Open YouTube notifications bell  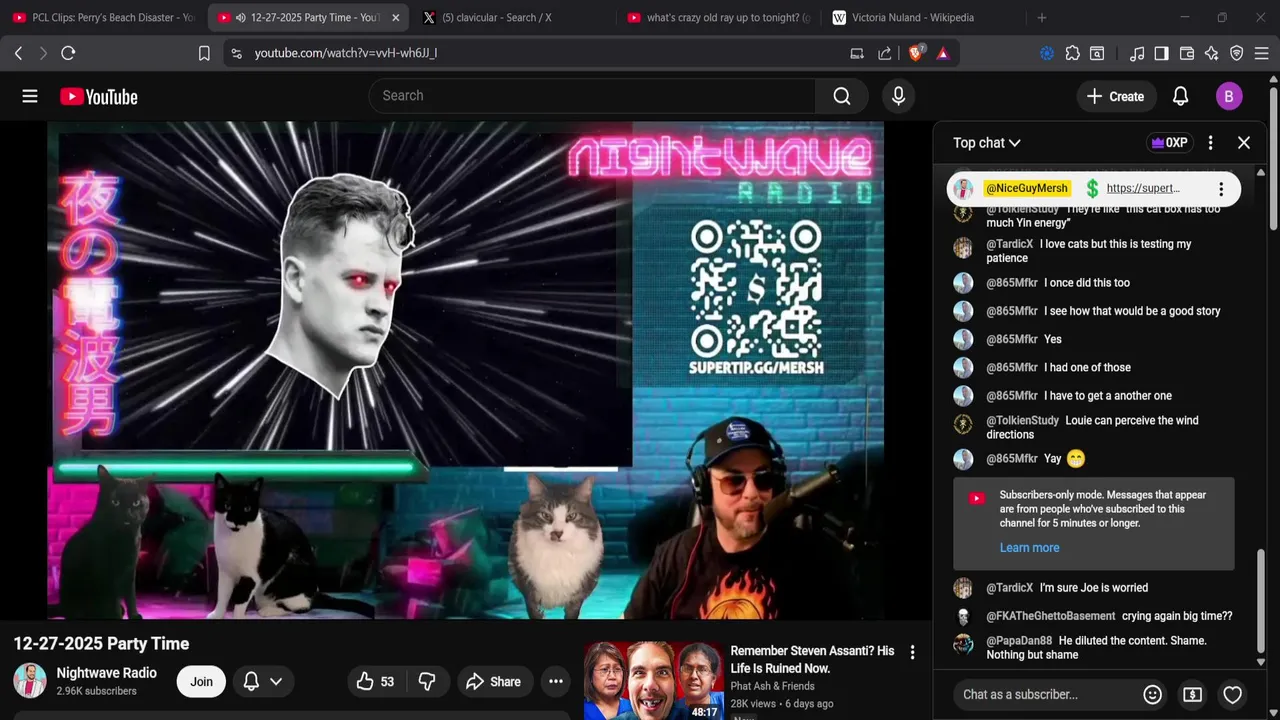pyautogui.click(x=1180, y=96)
